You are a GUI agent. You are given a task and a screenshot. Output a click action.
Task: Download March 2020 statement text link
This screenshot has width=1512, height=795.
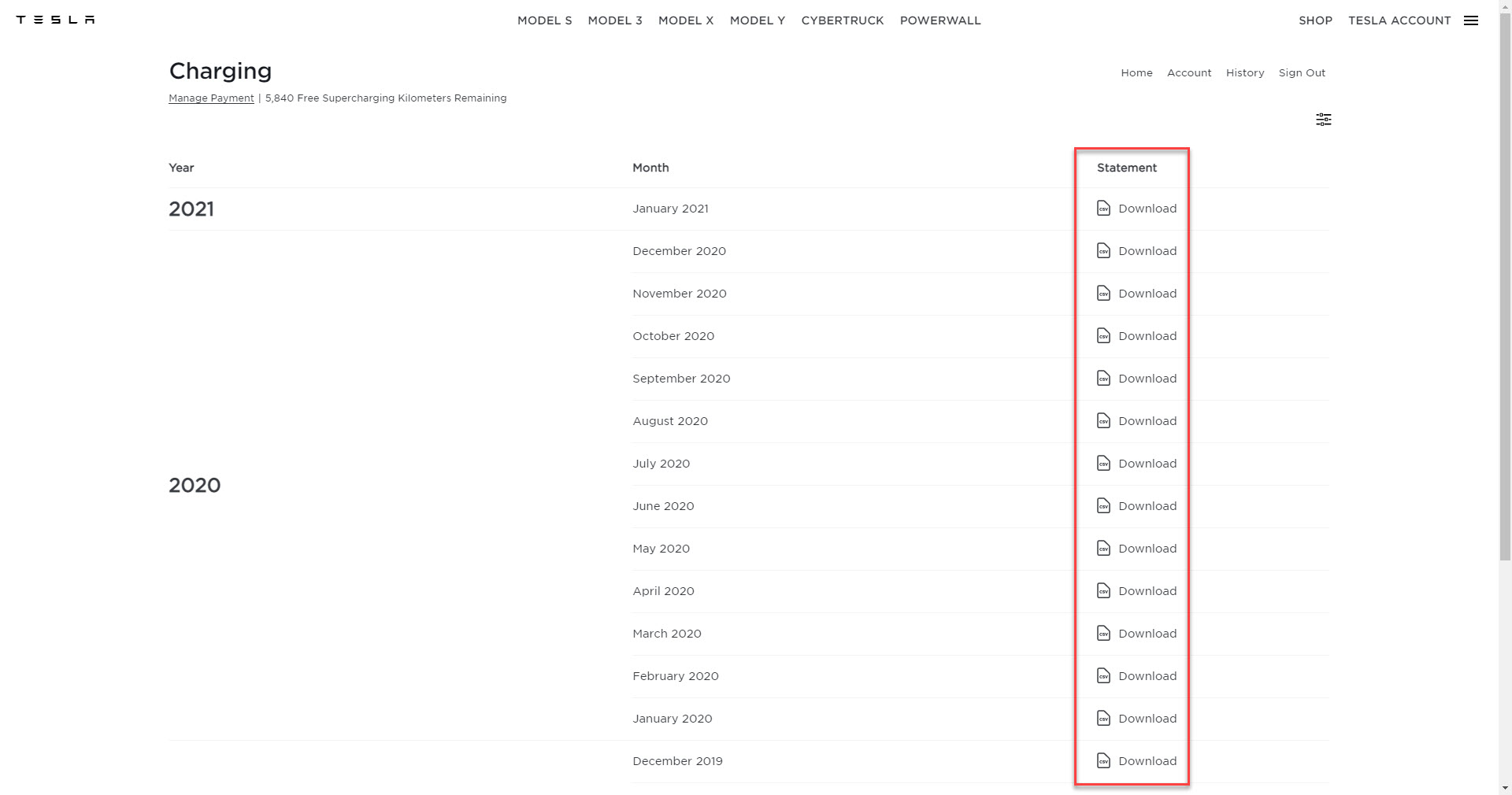pyautogui.click(x=1147, y=634)
